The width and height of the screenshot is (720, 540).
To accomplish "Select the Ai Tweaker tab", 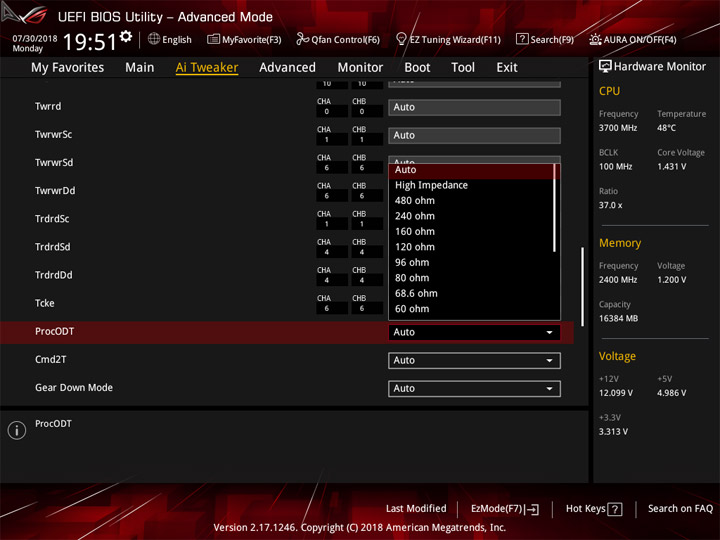I will point(207,68).
